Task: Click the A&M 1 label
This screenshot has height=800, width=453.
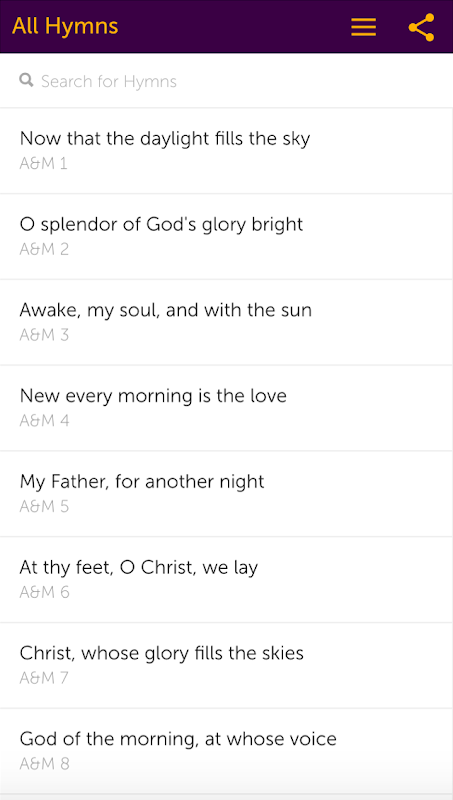Action: pos(43,164)
